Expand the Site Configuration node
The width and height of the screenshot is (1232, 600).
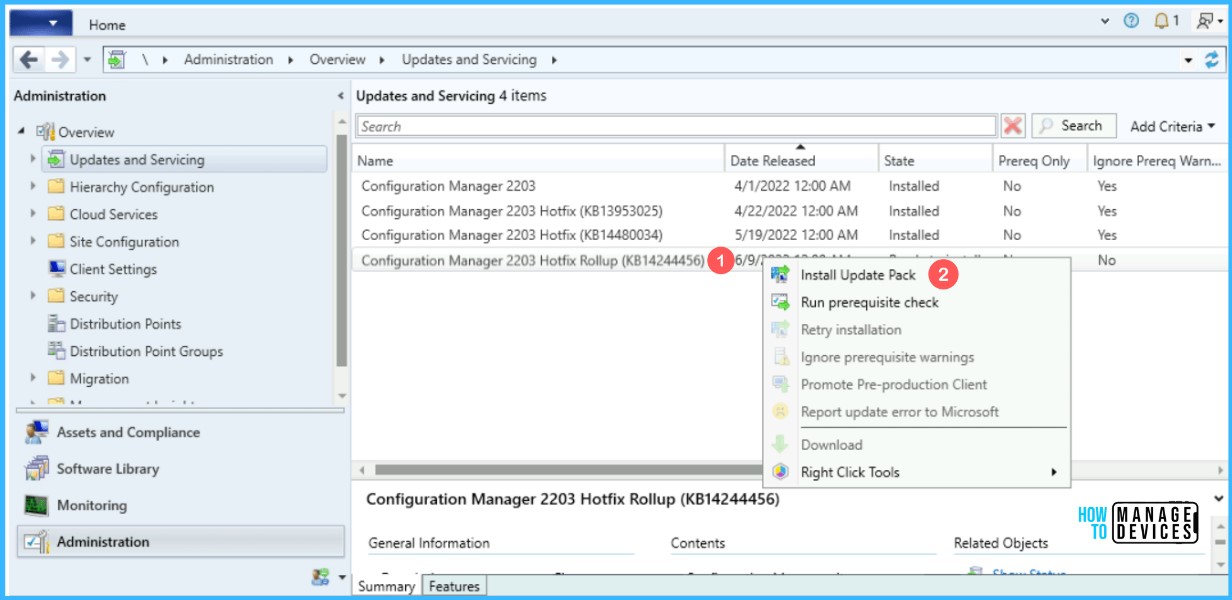34,242
